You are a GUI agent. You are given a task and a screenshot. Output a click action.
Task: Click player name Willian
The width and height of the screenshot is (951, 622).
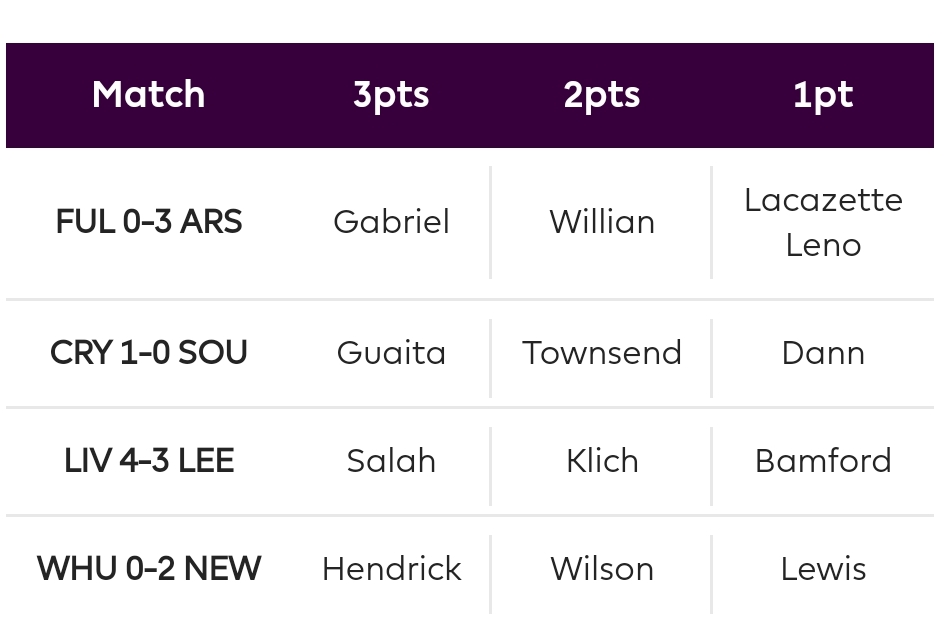[602, 222]
